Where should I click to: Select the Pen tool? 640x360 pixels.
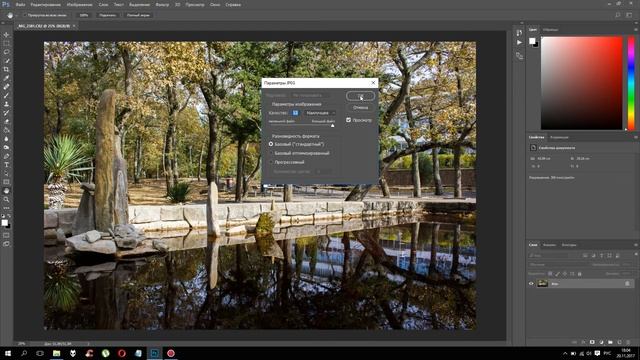click(6, 156)
